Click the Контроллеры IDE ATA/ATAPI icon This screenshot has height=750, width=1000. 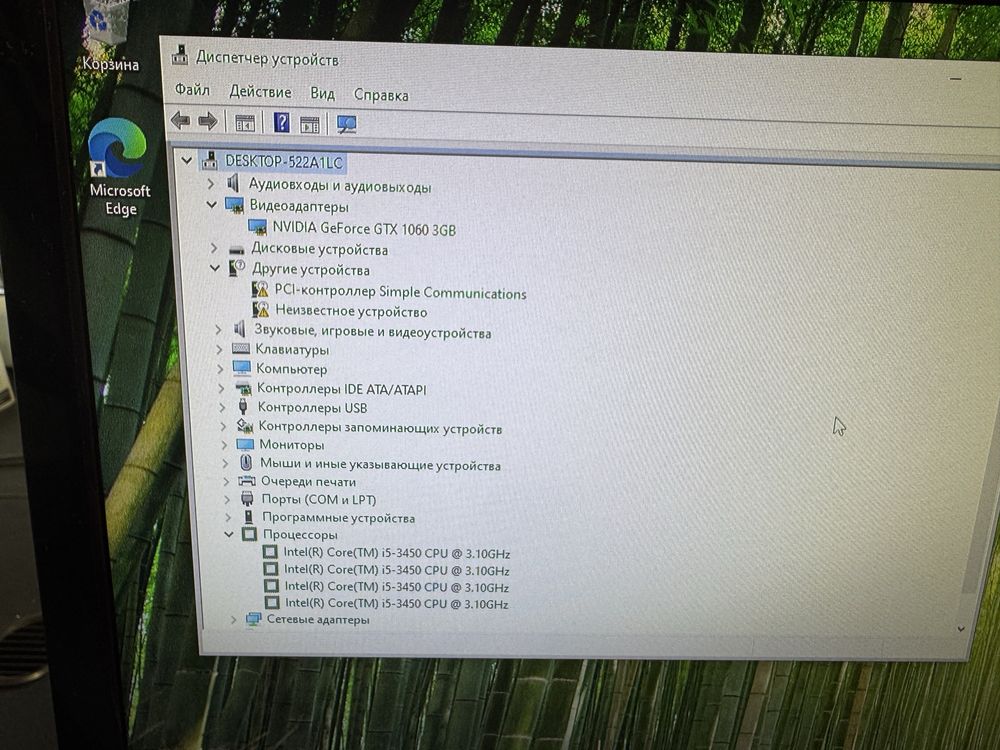(243, 388)
